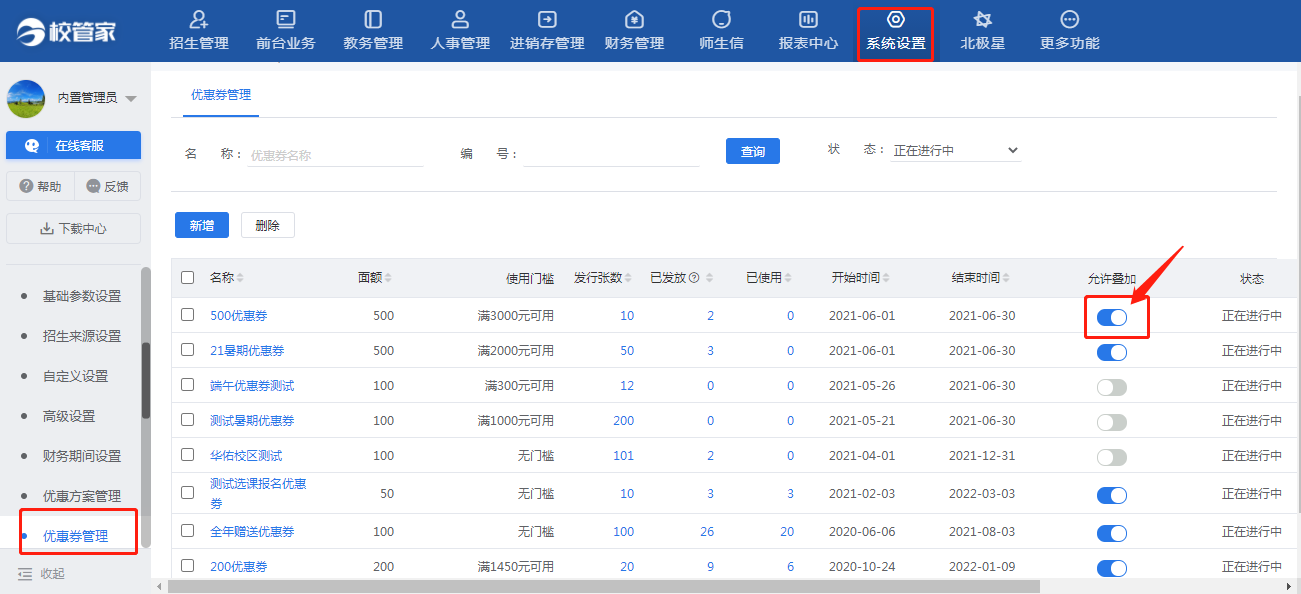The width and height of the screenshot is (1301, 594).
Task: Open the 帮助 help button
Action: pyautogui.click(x=40, y=186)
